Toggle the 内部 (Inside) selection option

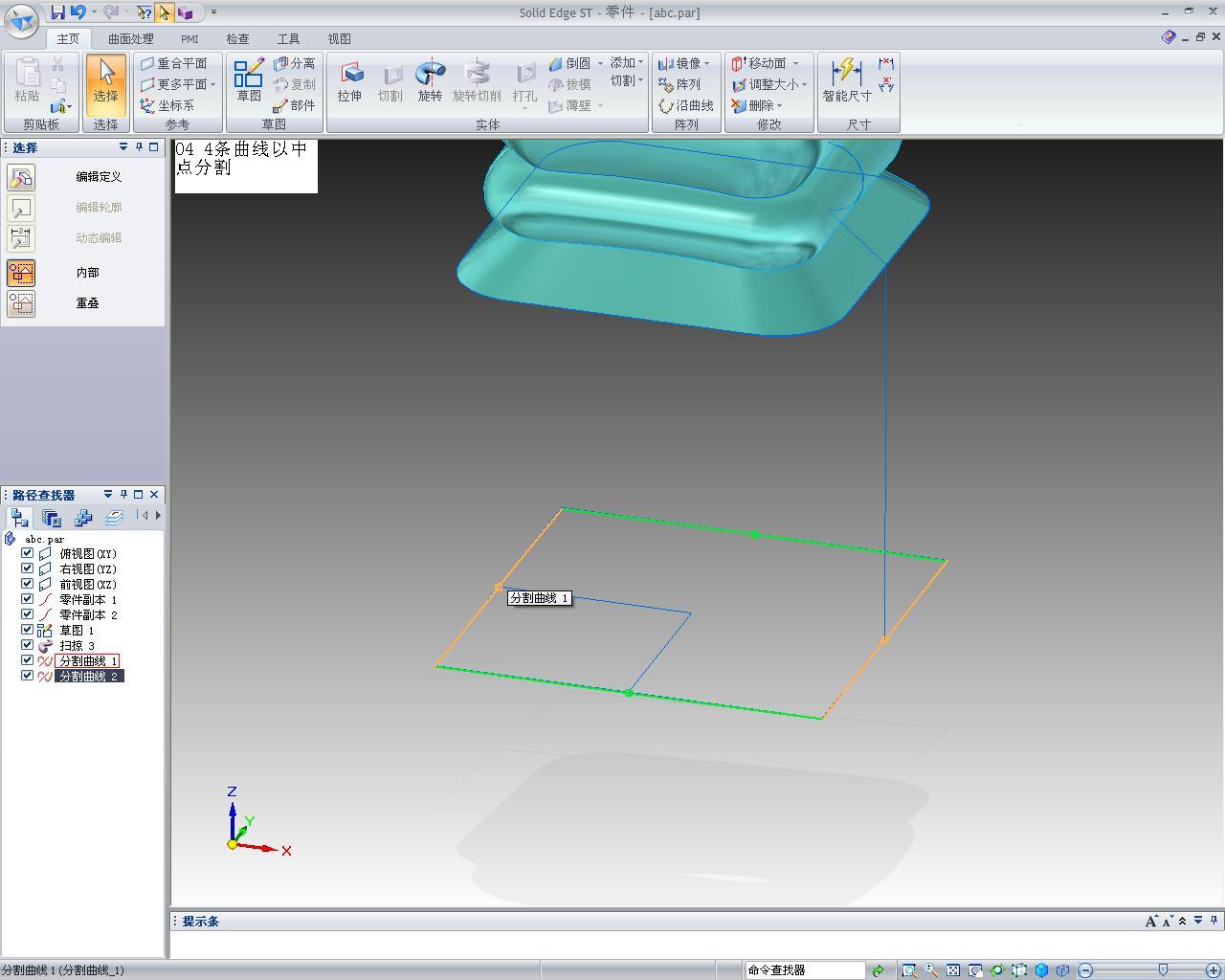click(21, 273)
